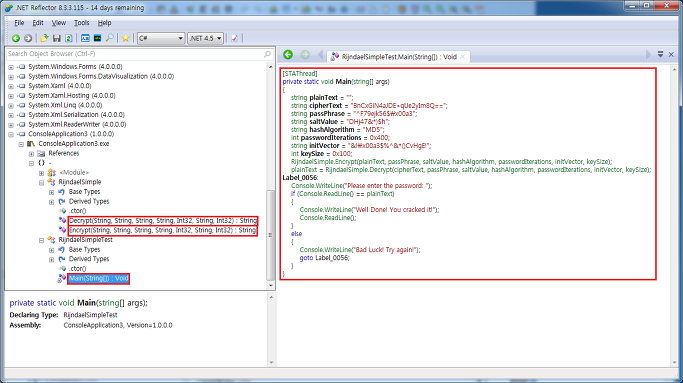Click the magnifying glass Search icon in the toolbar
683x383 pixels.
(110, 38)
